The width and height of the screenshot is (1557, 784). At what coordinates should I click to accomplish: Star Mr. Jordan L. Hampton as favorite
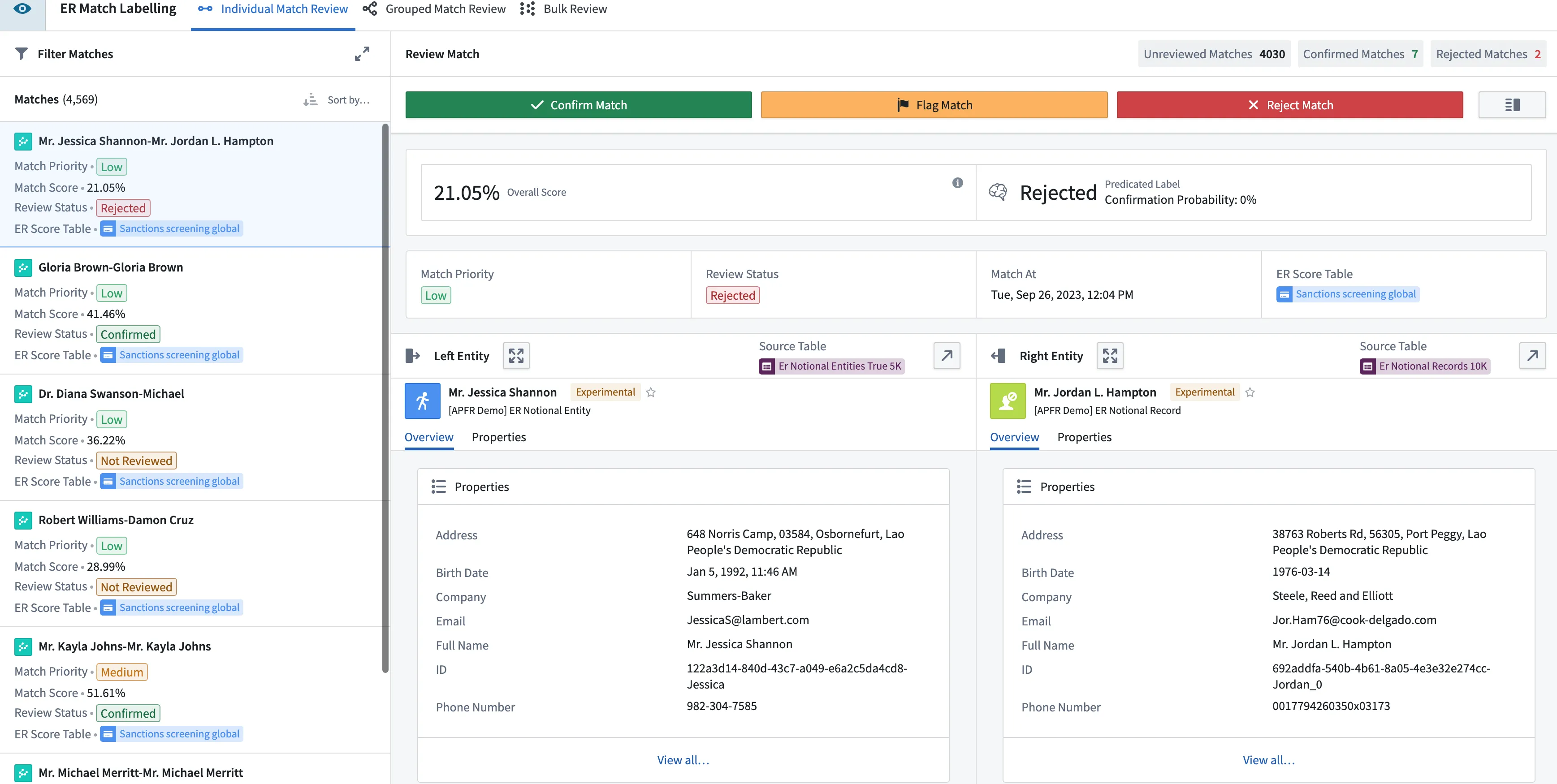click(1250, 392)
